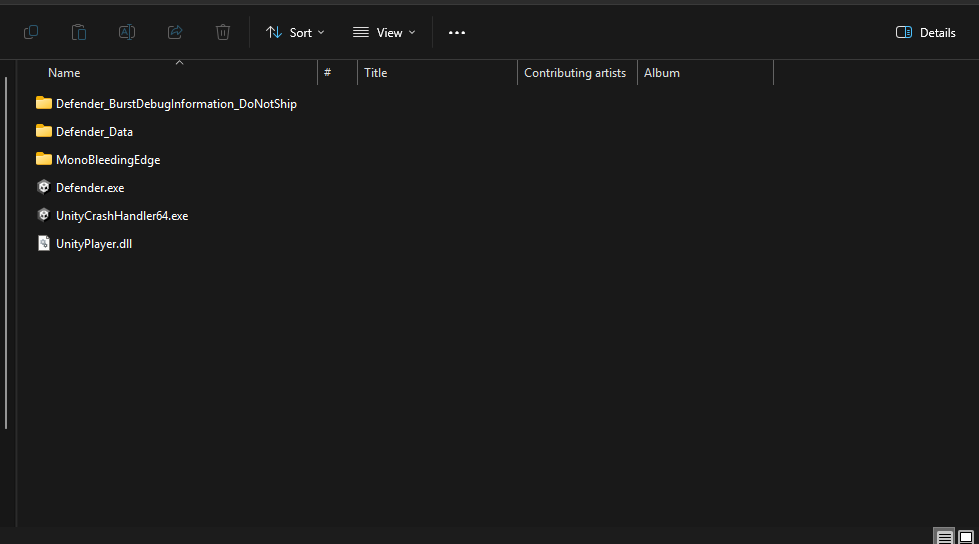
Task: Open the Sort dropdown menu
Action: point(295,32)
